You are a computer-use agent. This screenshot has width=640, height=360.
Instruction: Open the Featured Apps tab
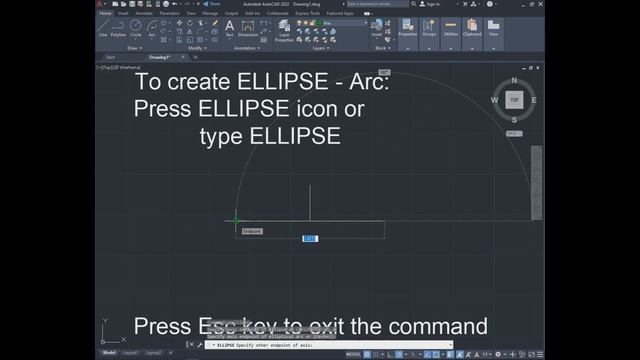(x=340, y=13)
